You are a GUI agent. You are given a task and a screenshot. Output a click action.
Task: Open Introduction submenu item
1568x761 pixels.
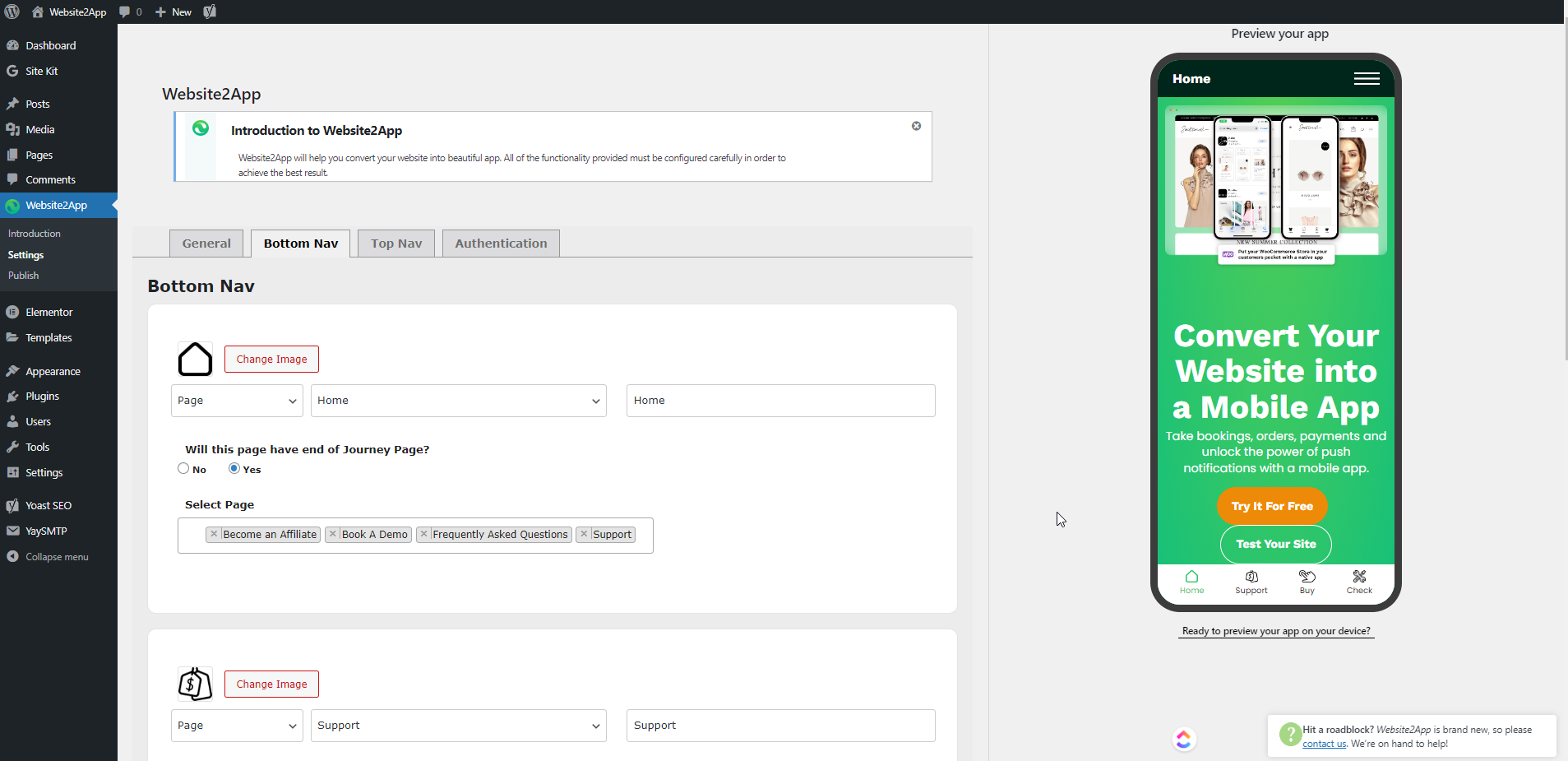coord(35,234)
